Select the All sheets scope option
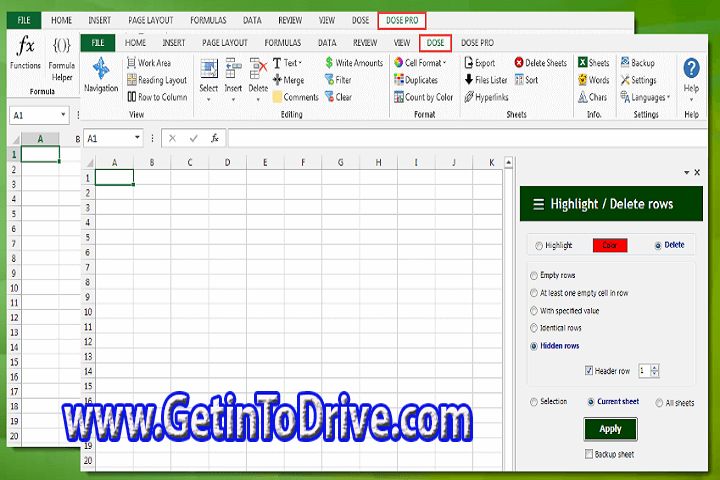The image size is (720, 480). [x=659, y=403]
